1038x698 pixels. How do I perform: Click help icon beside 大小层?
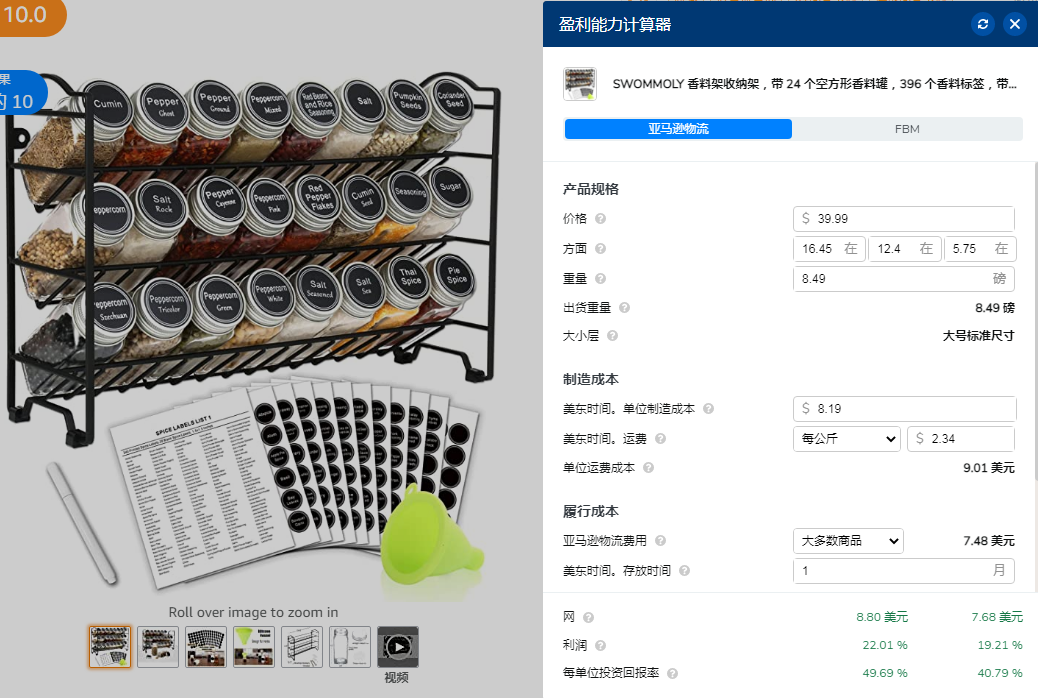612,336
